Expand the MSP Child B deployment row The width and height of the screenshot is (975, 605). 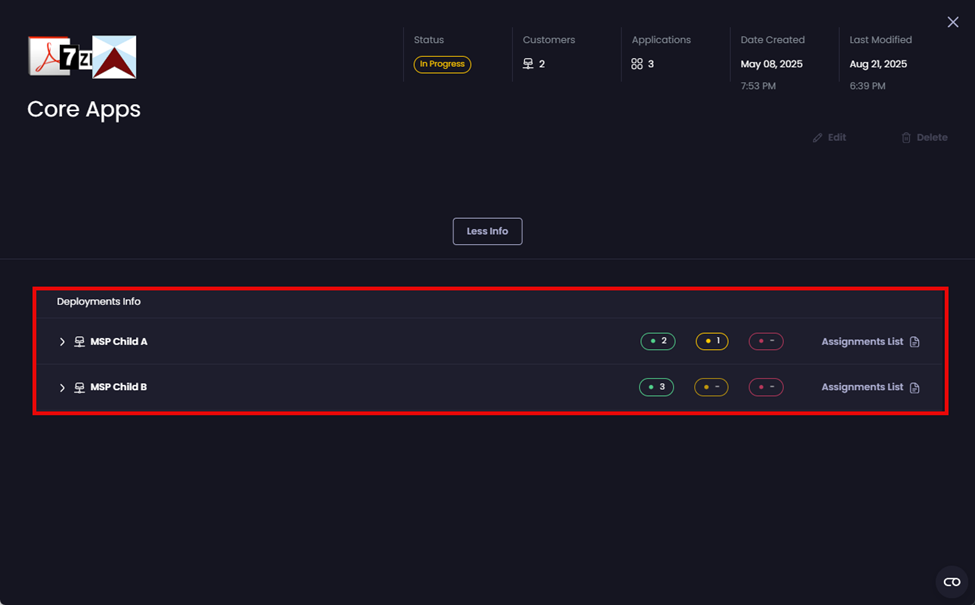click(62, 387)
